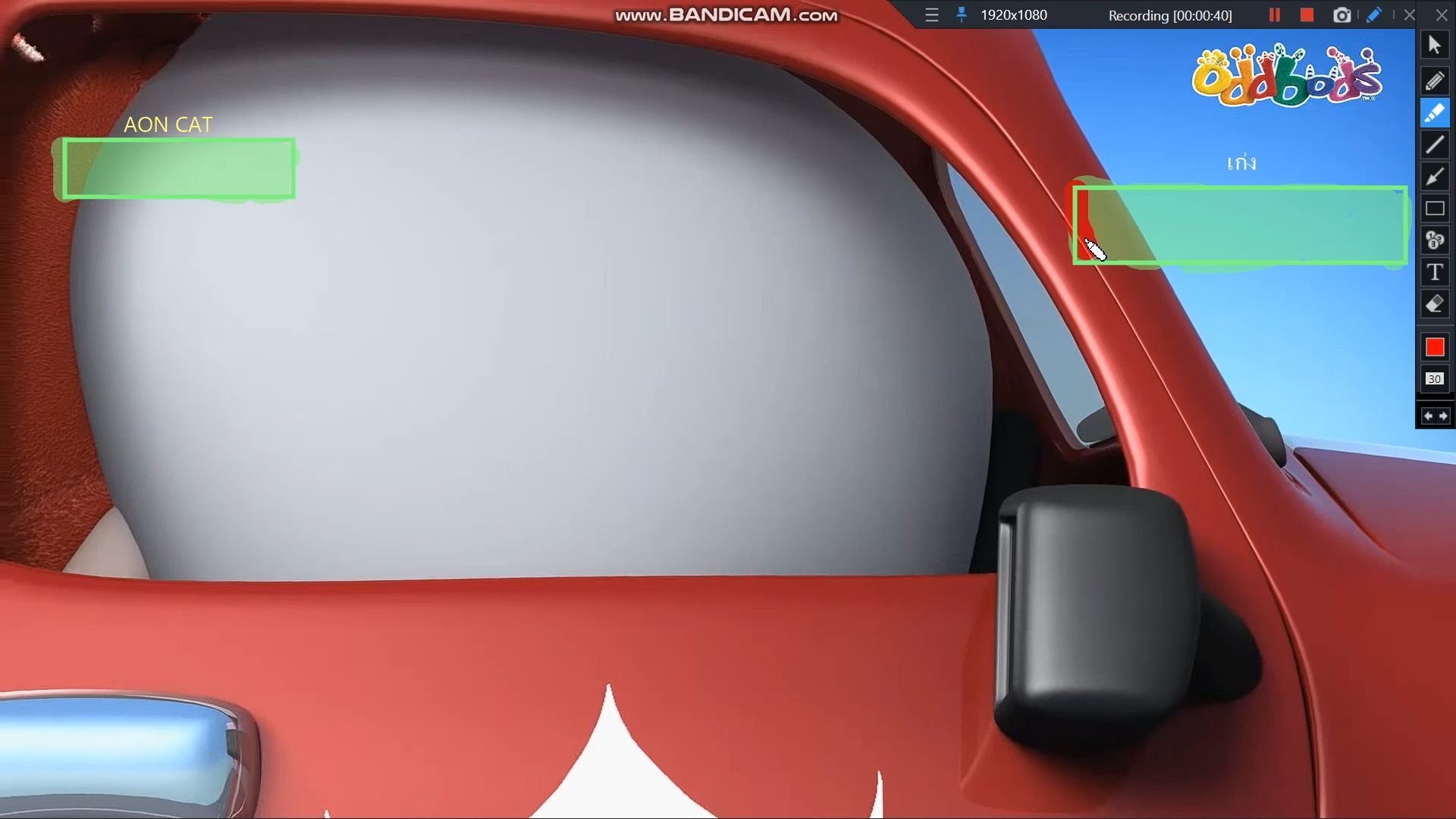Open the Bandicam hamburger menu
The image size is (1456, 819).
coord(932,15)
